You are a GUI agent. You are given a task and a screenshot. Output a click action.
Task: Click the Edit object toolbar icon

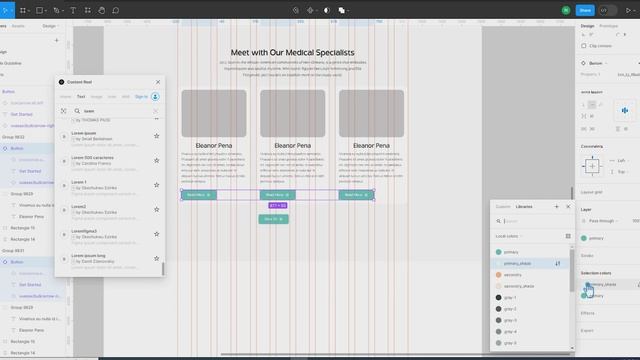click(x=296, y=10)
